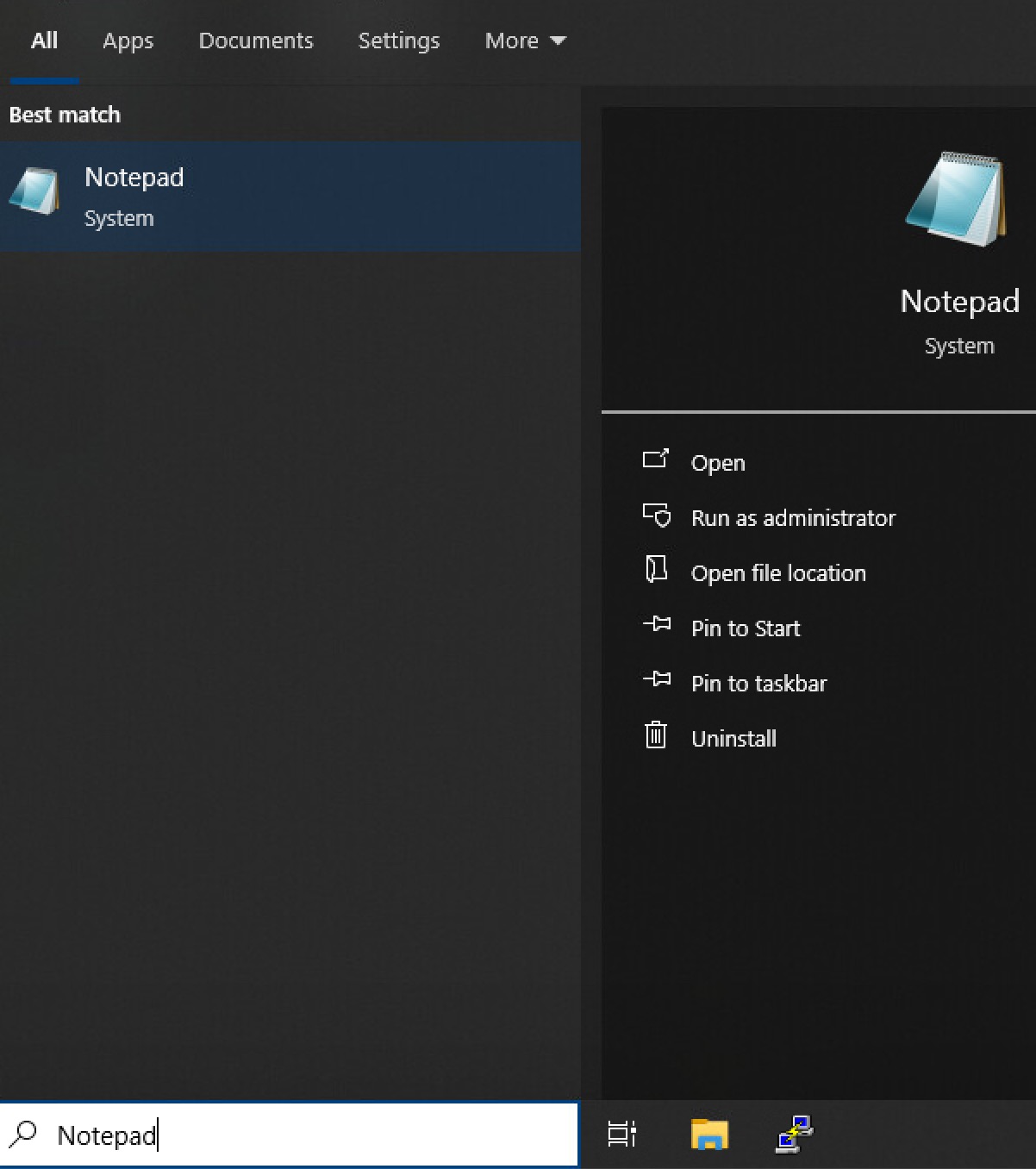This screenshot has height=1169, width=1036.
Task: Click the Open window icon
Action: [656, 459]
